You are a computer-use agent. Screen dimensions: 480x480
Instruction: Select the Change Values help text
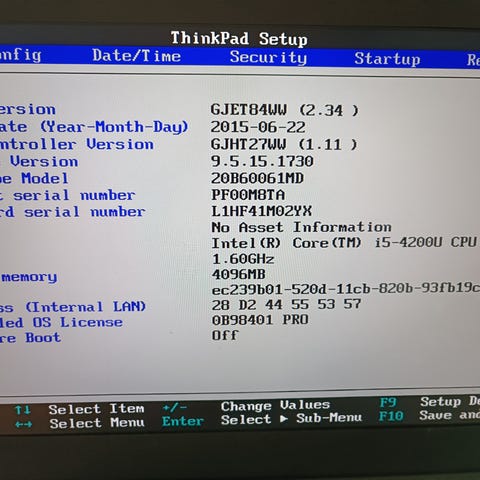pos(275,406)
